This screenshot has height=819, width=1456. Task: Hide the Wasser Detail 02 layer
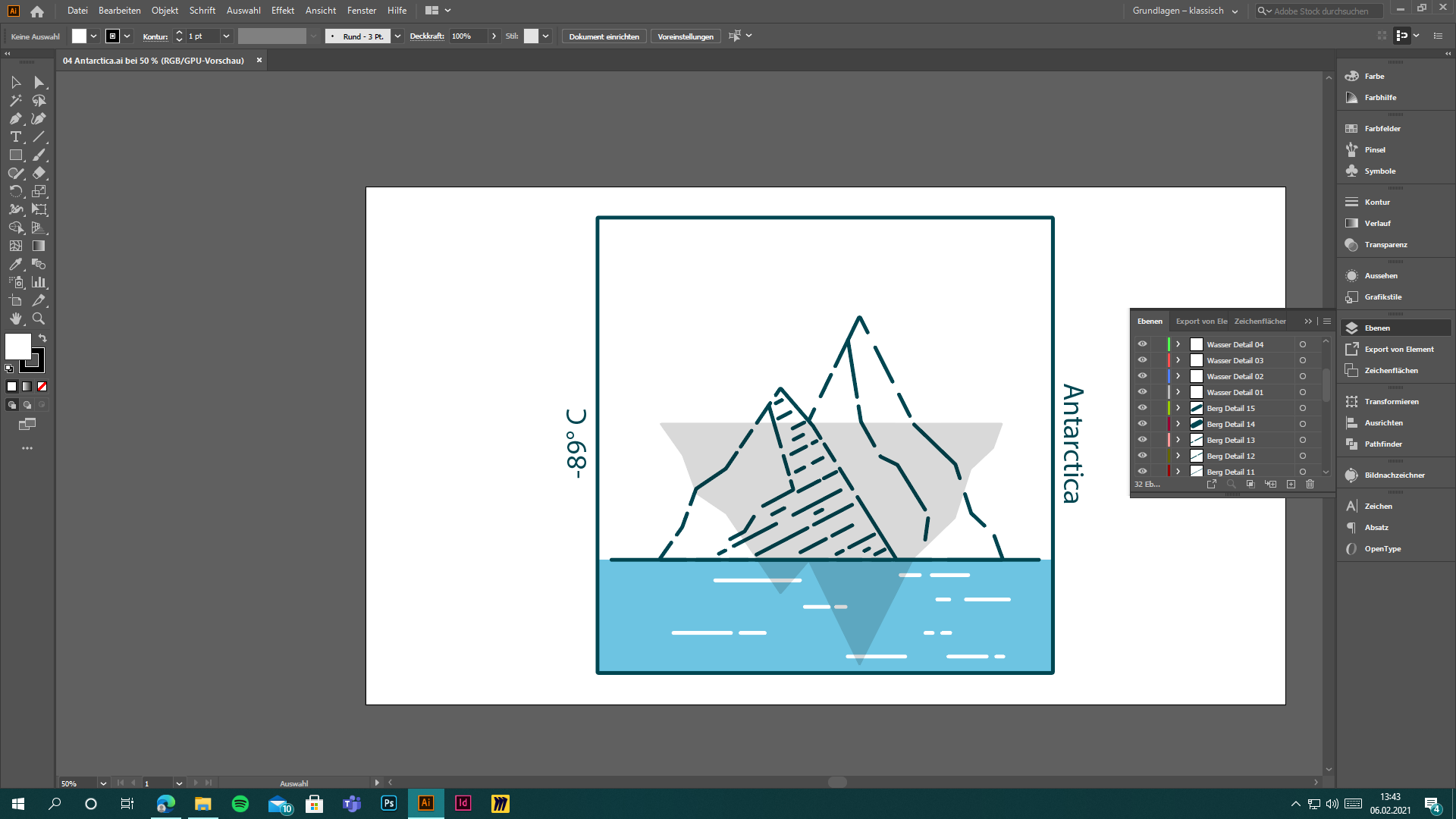tap(1142, 376)
